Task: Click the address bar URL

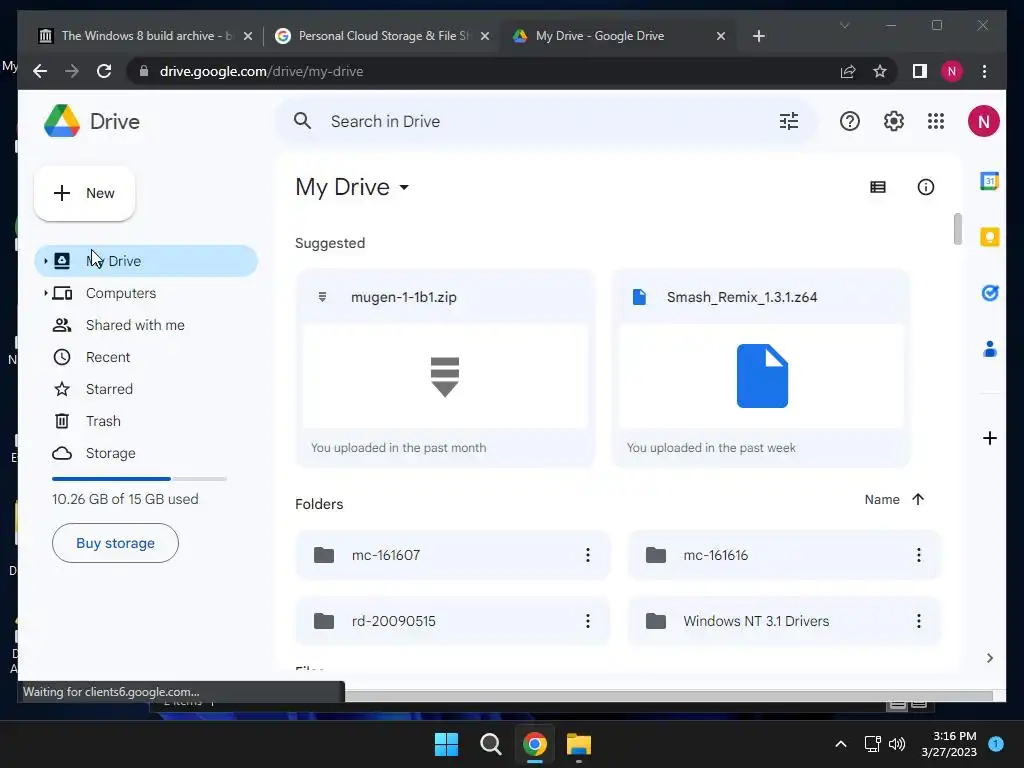Action: point(261,71)
